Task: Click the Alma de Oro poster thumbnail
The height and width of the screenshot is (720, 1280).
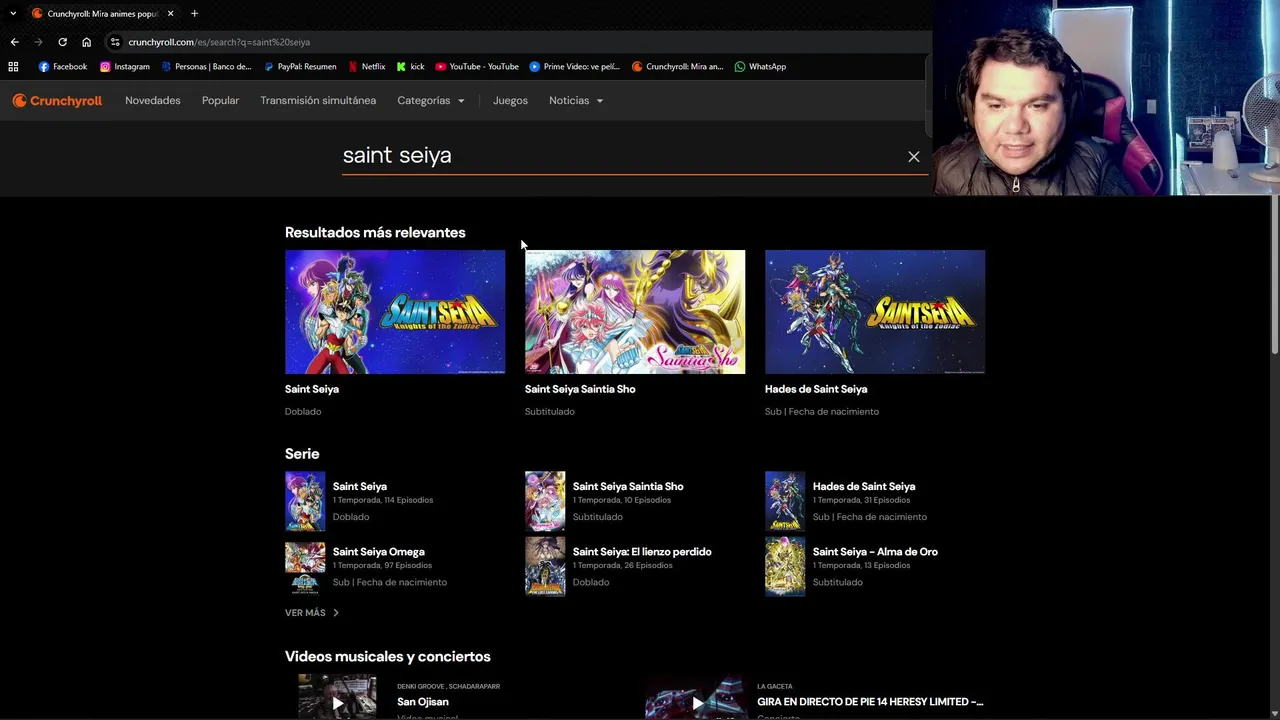Action: pyautogui.click(x=785, y=567)
